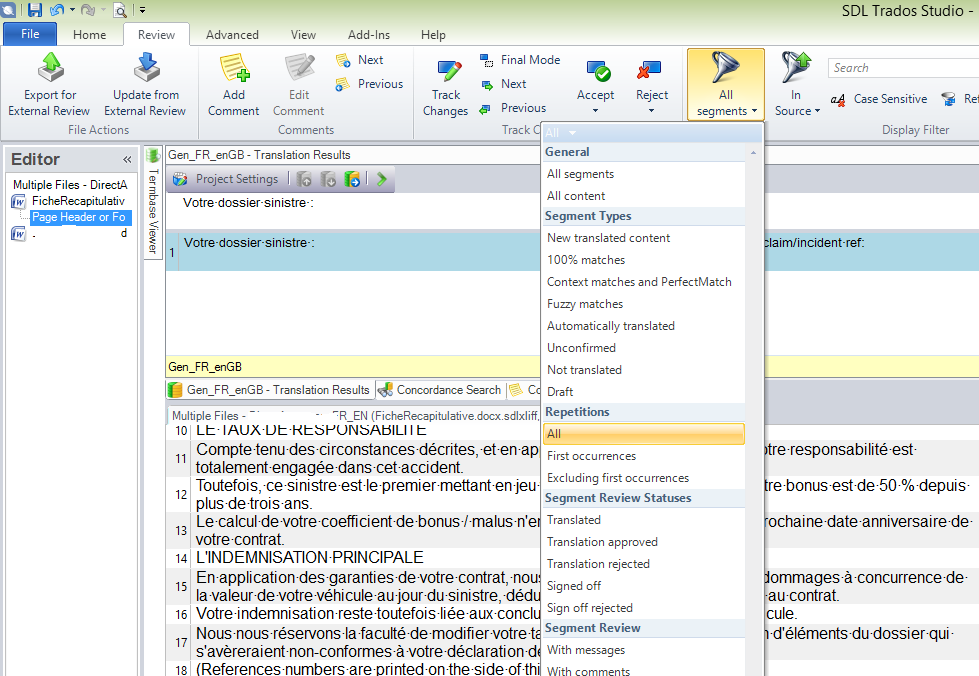Open Customize Quick Access Toolbar dropdown
The width and height of the screenshot is (979, 676).
tap(142, 10)
